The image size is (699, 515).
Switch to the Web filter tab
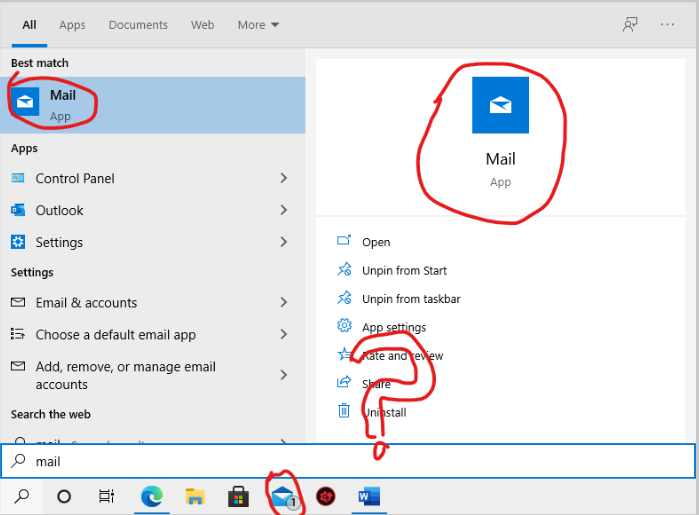pos(202,25)
